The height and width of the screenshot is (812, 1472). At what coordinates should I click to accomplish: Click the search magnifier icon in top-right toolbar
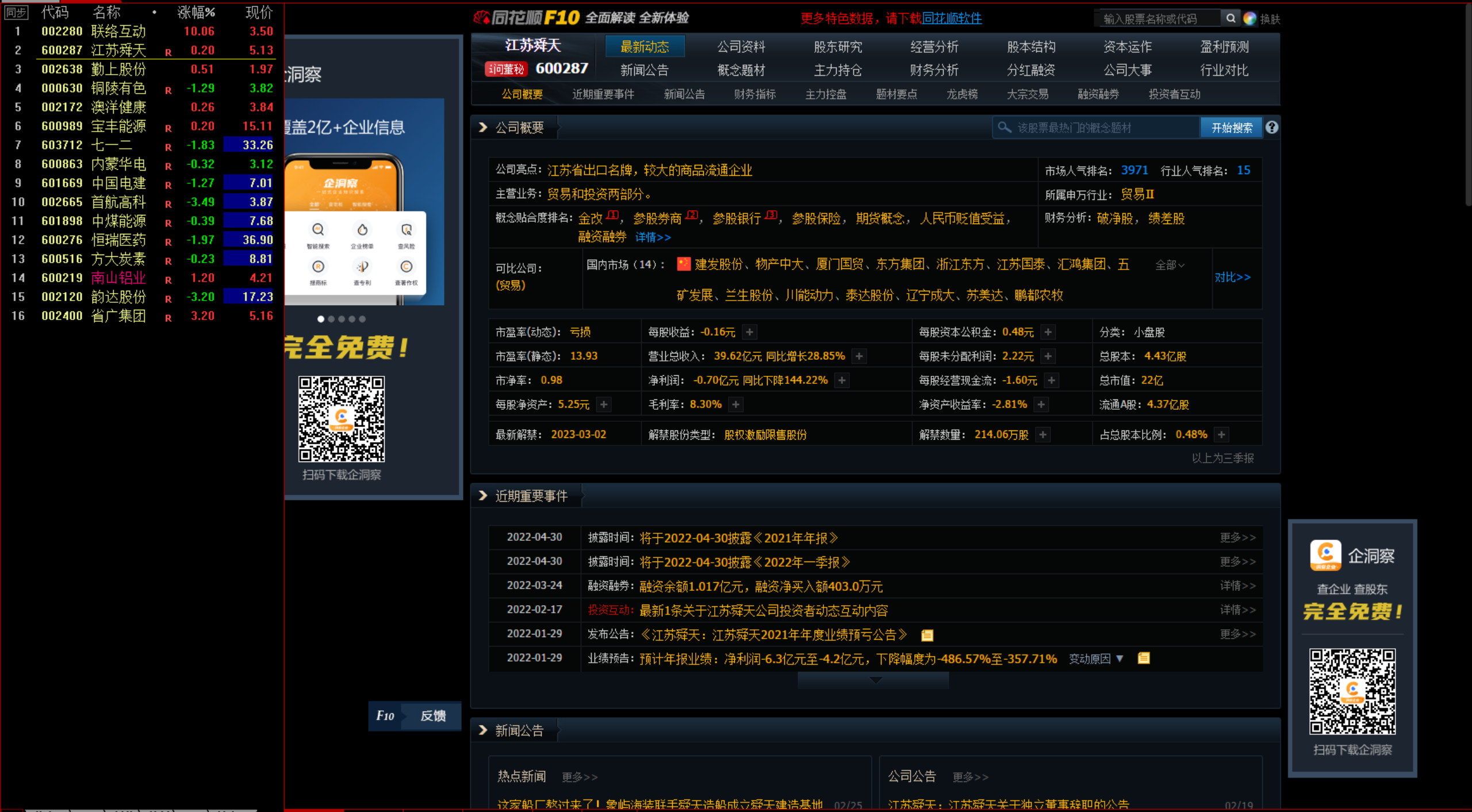(x=1231, y=18)
